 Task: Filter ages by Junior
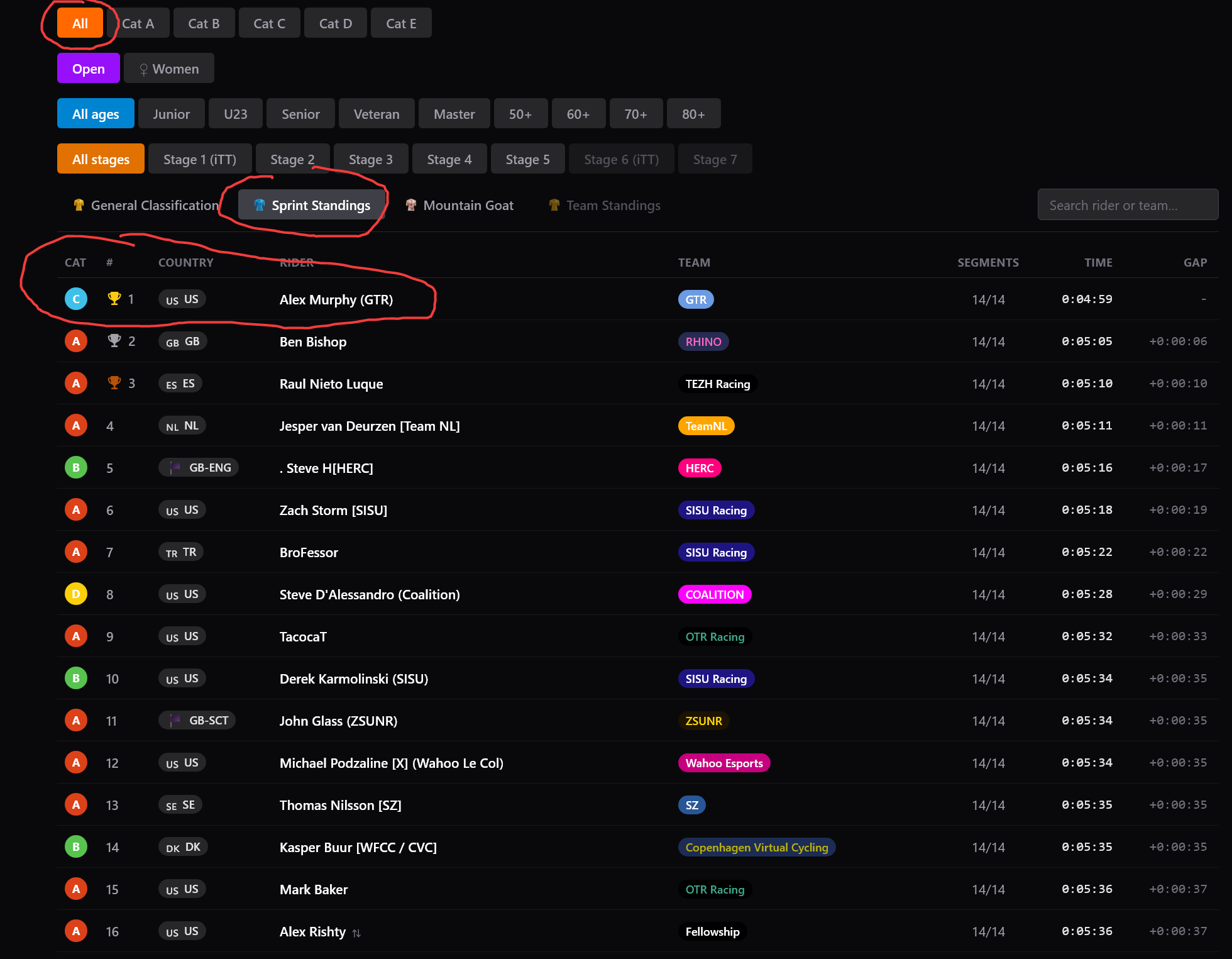tap(172, 114)
